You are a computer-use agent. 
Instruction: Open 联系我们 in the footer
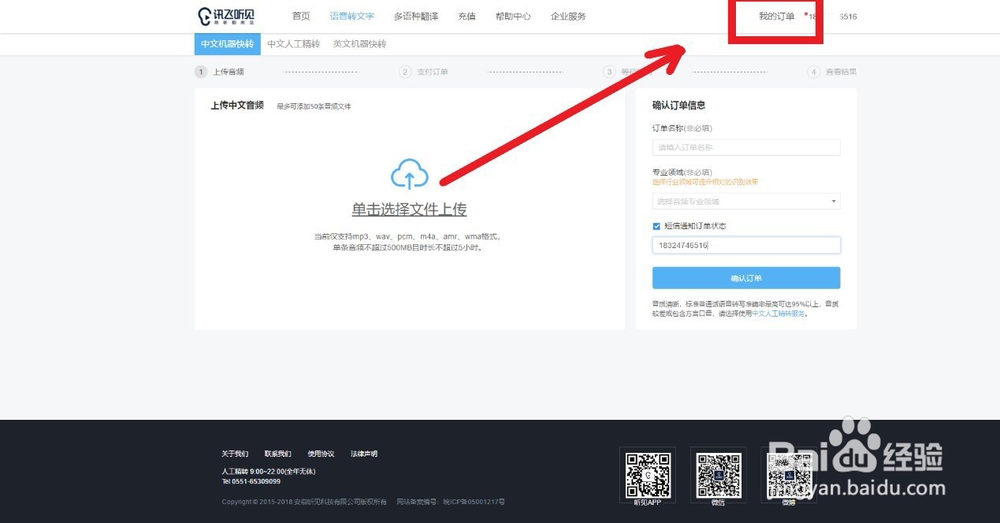(278, 454)
